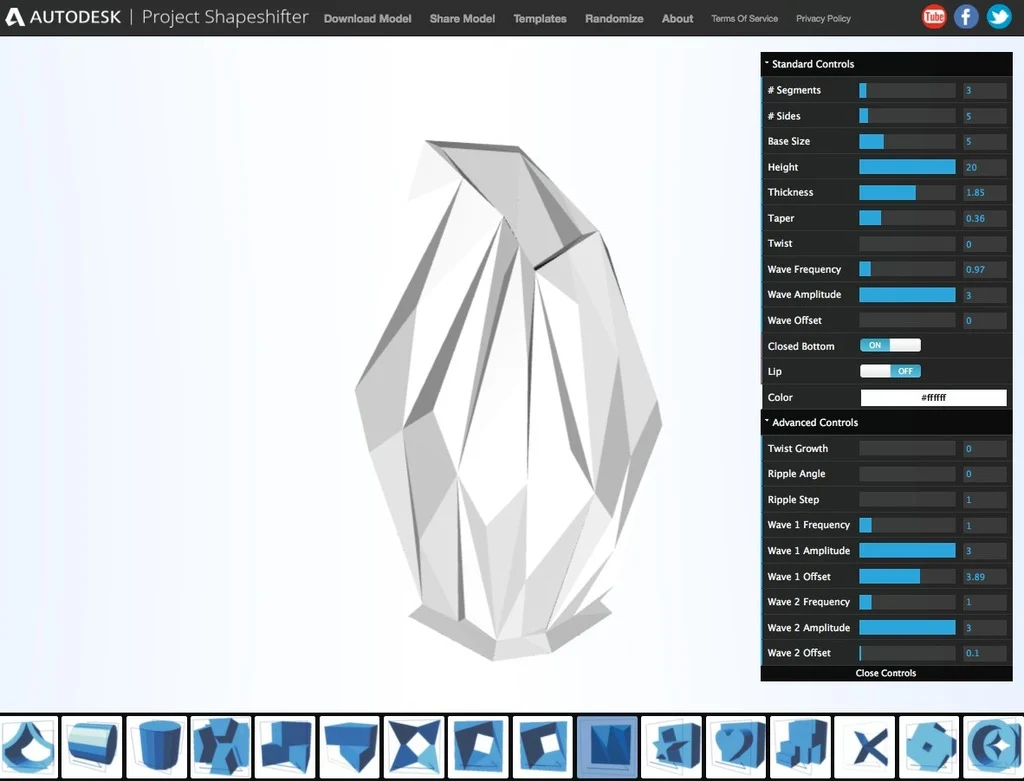
Task: Load the upright cylinder template
Action: (x=157, y=746)
